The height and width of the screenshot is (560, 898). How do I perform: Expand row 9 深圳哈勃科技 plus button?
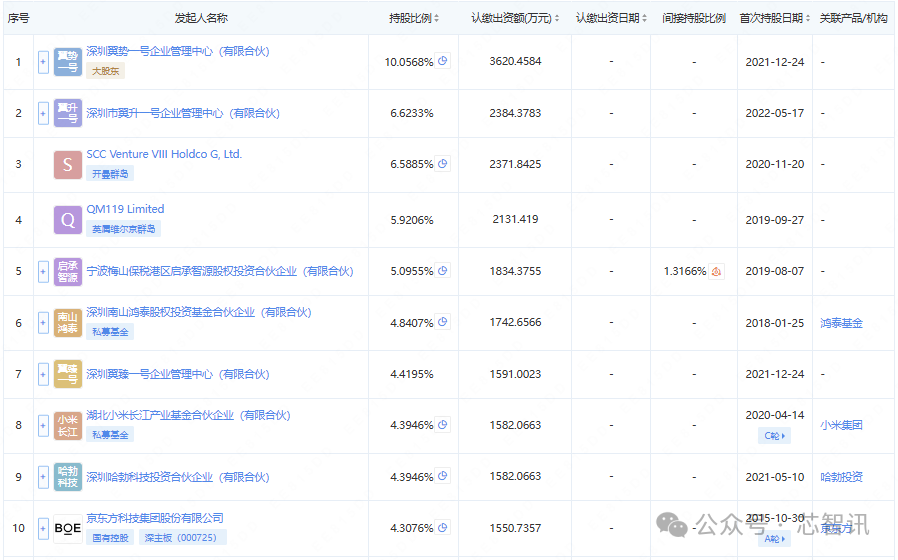[43, 477]
